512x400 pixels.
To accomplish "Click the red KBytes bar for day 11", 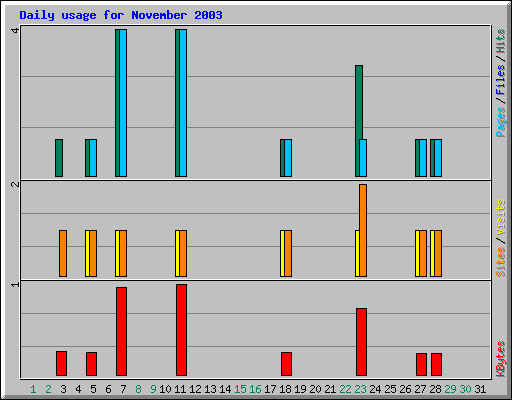I will click(x=181, y=330).
